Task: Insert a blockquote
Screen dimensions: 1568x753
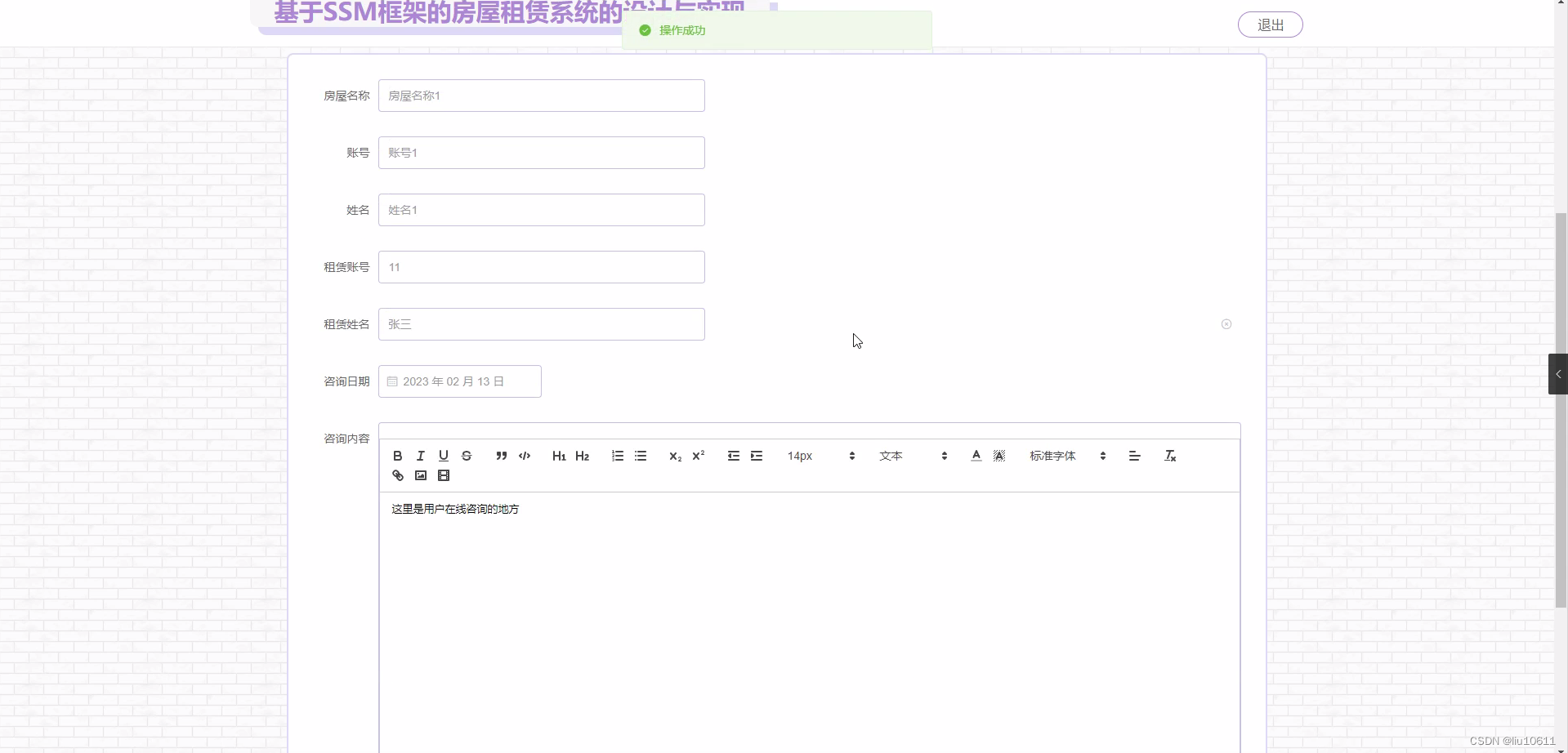Action: [501, 456]
